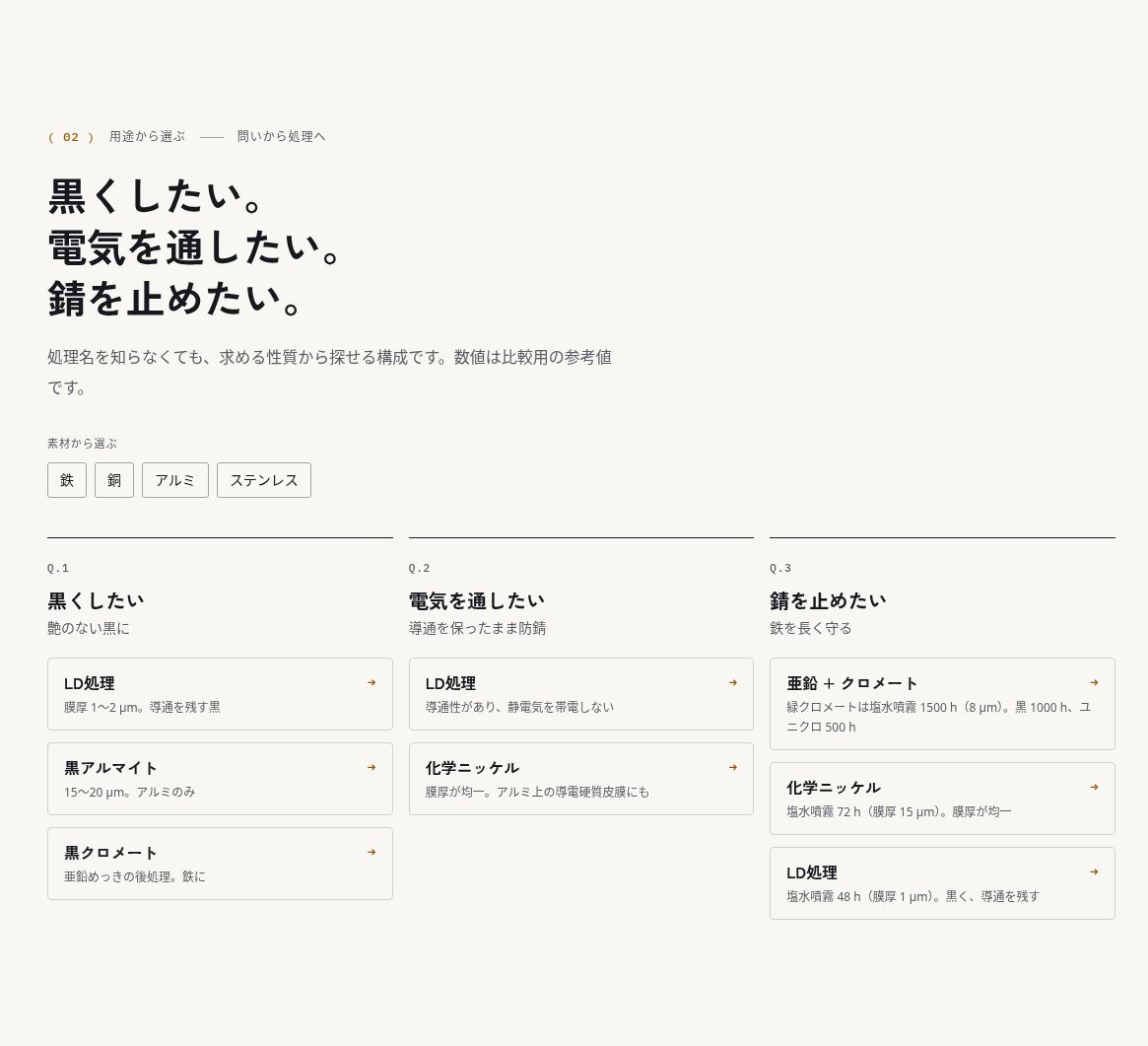1148x1046 pixels.
Task: Click the "問いから処理へ" text
Action: click(x=281, y=136)
